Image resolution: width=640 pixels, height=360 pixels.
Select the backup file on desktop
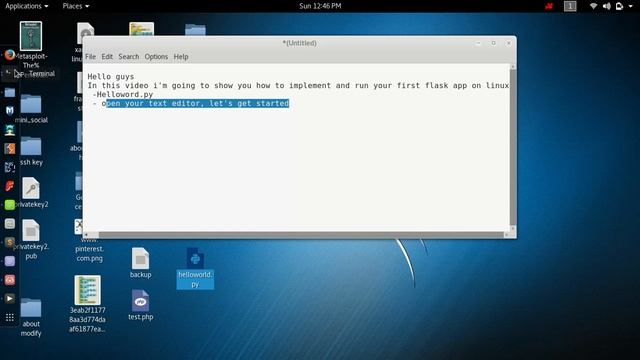[140, 263]
